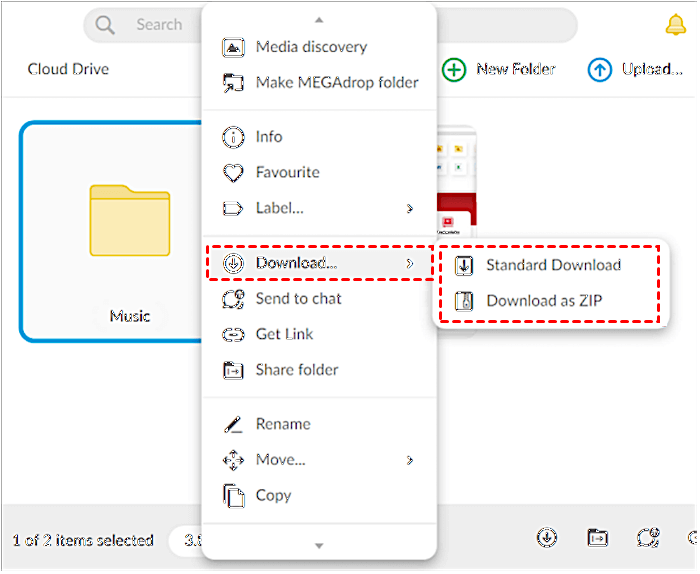This screenshot has width=700, height=574.
Task: Choose Standard Download from submenu
Action: [550, 265]
